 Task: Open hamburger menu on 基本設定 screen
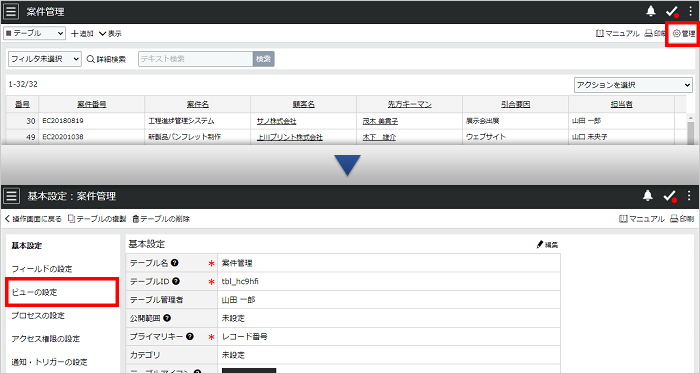(11, 196)
